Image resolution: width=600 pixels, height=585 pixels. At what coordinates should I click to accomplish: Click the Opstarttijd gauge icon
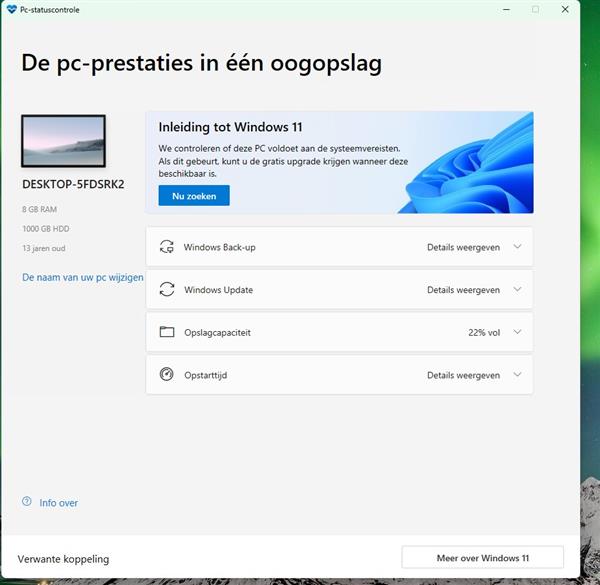(167, 375)
